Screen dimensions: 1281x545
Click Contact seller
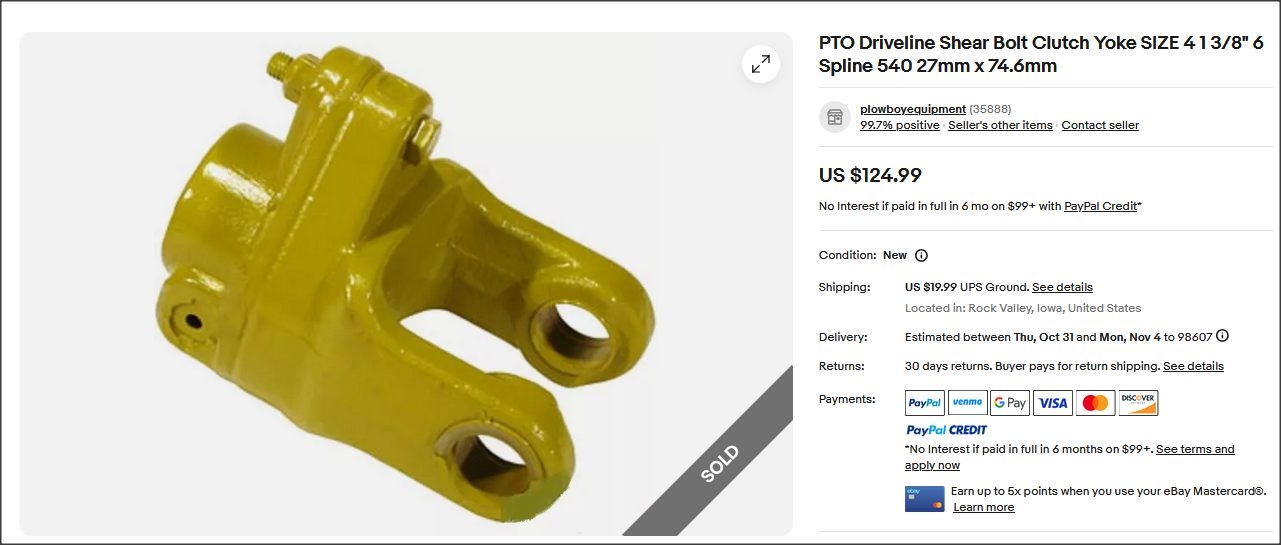pos(1100,125)
